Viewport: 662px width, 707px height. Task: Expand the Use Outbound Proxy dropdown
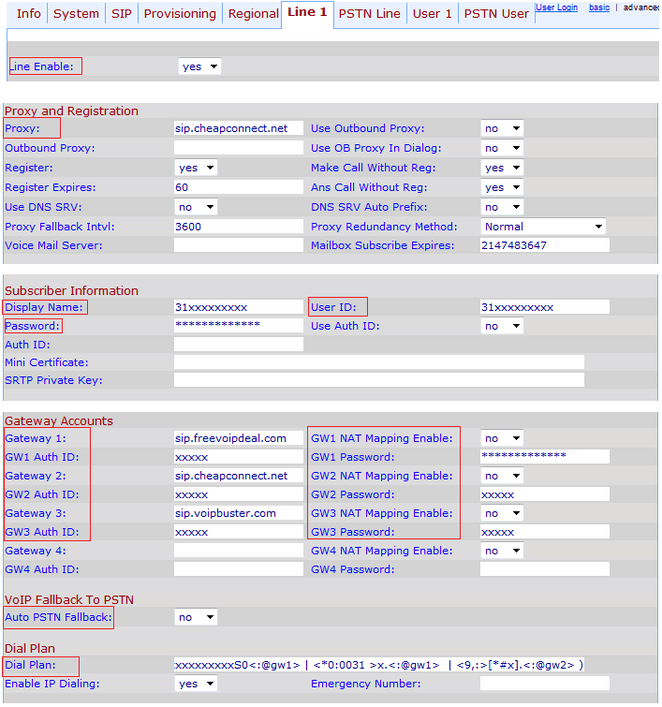click(x=502, y=129)
